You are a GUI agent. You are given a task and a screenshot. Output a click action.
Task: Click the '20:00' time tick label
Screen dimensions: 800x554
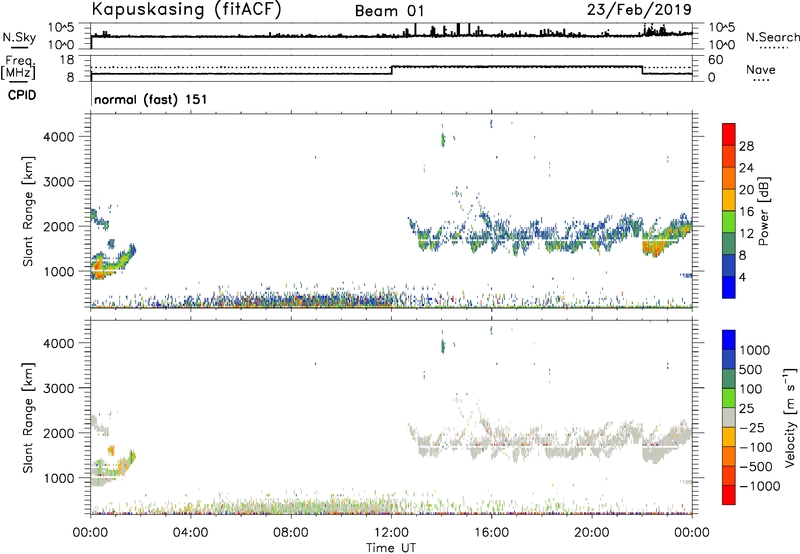pos(591,533)
